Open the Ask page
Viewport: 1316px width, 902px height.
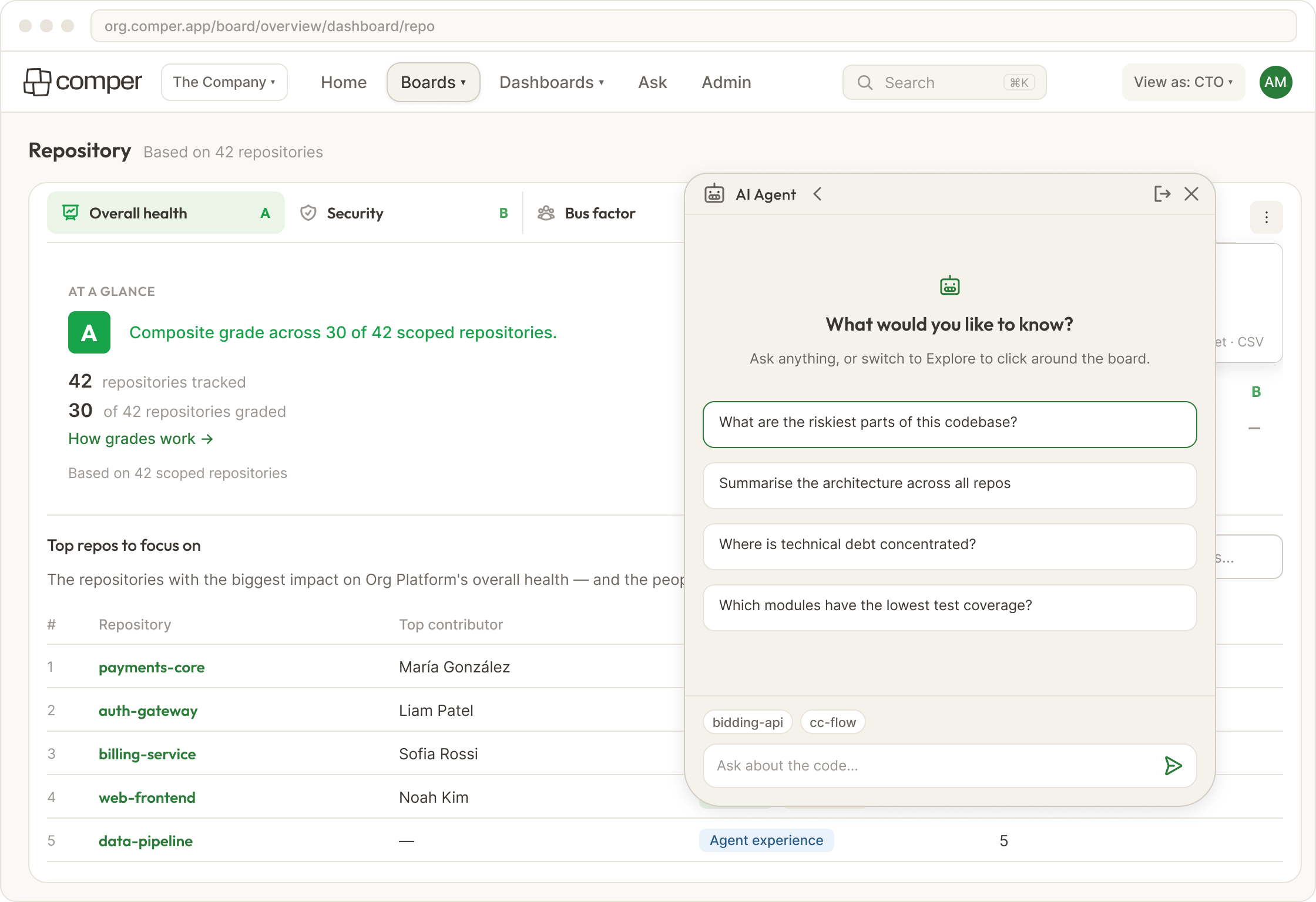[x=653, y=82]
